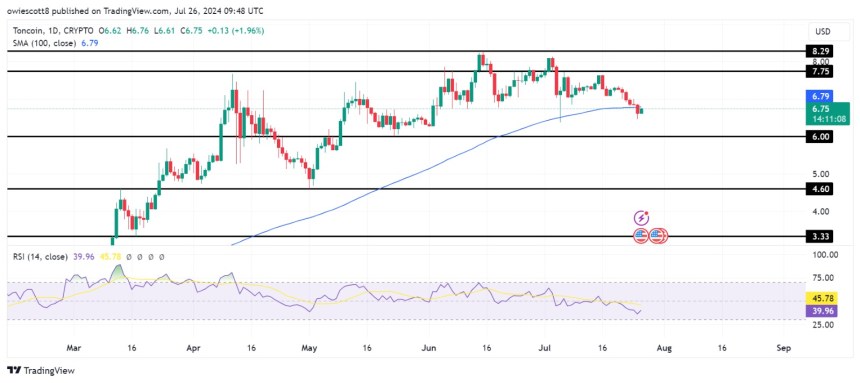The width and height of the screenshot is (860, 383).
Task: Click the stacked US flag event icons
Action: point(659,236)
